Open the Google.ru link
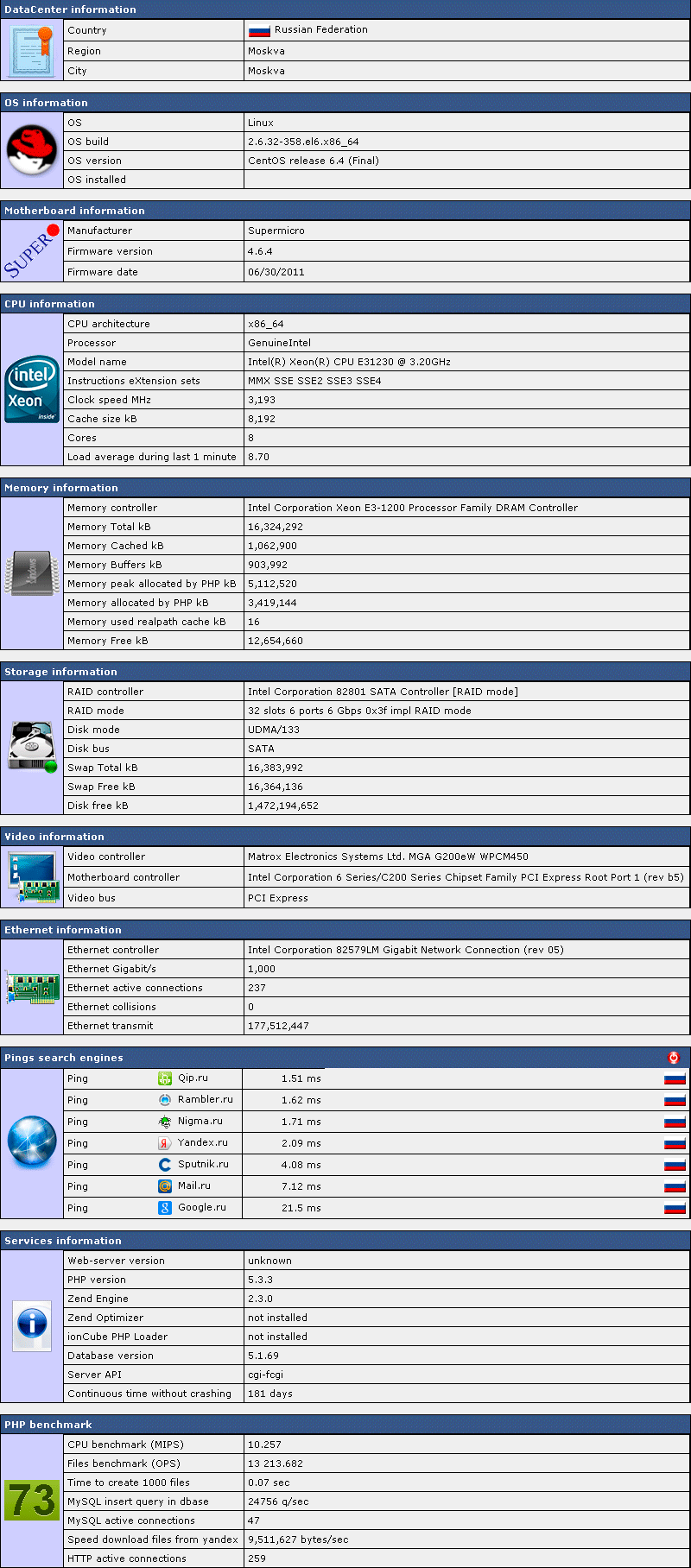Viewport: 691px width, 1568px height. pos(202,1207)
